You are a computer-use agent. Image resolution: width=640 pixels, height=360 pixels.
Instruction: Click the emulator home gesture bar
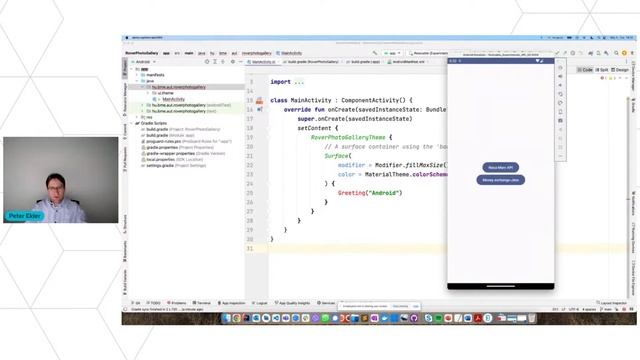(x=500, y=286)
